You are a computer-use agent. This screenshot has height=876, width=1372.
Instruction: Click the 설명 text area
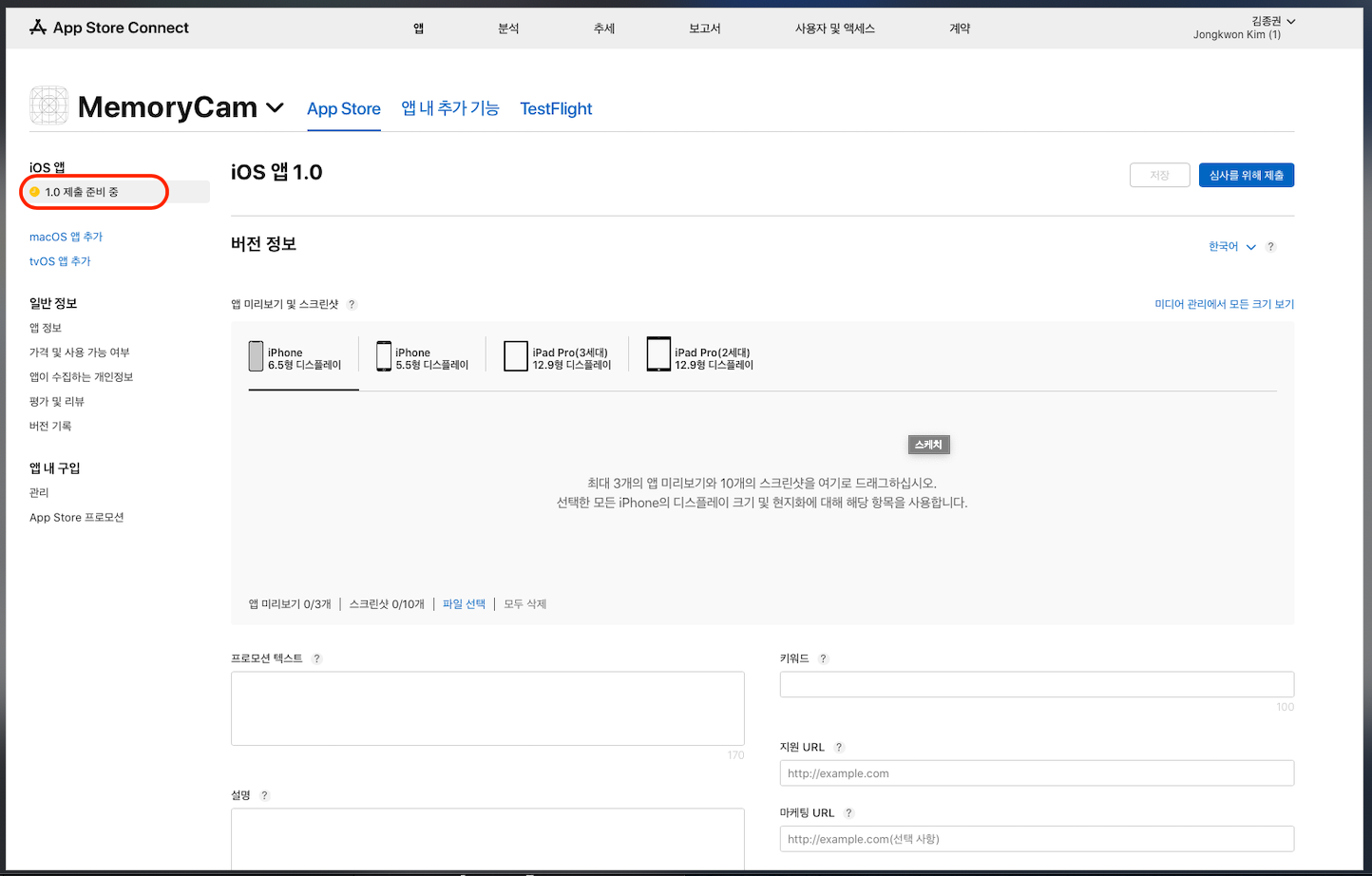(x=487, y=840)
